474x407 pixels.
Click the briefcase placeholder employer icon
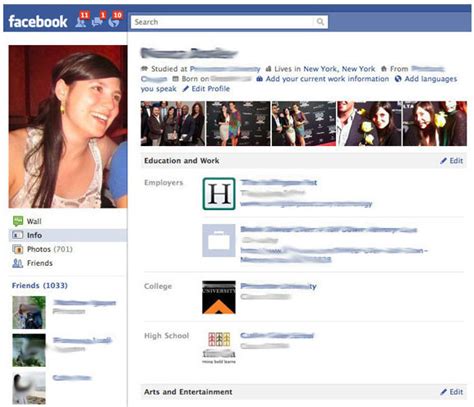coord(219,240)
